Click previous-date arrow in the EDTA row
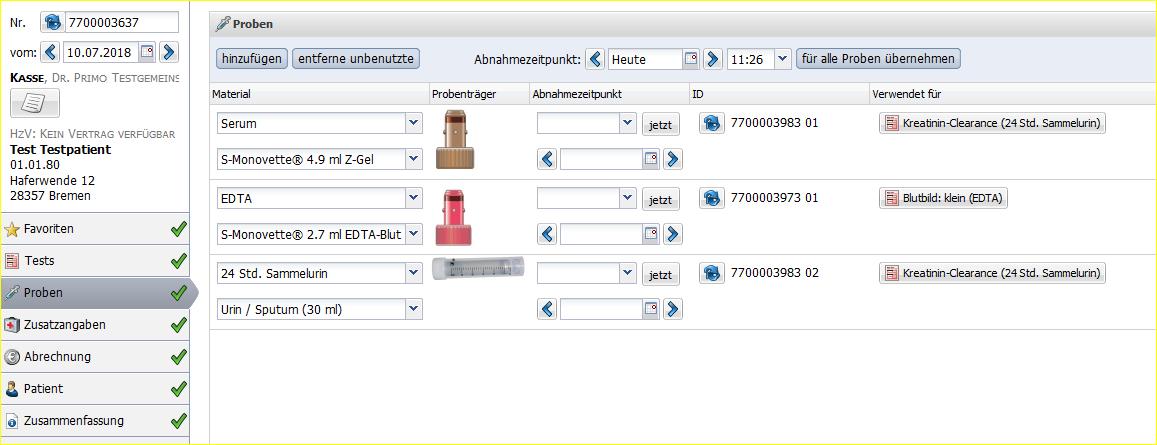The width and height of the screenshot is (1157, 445). [547, 234]
